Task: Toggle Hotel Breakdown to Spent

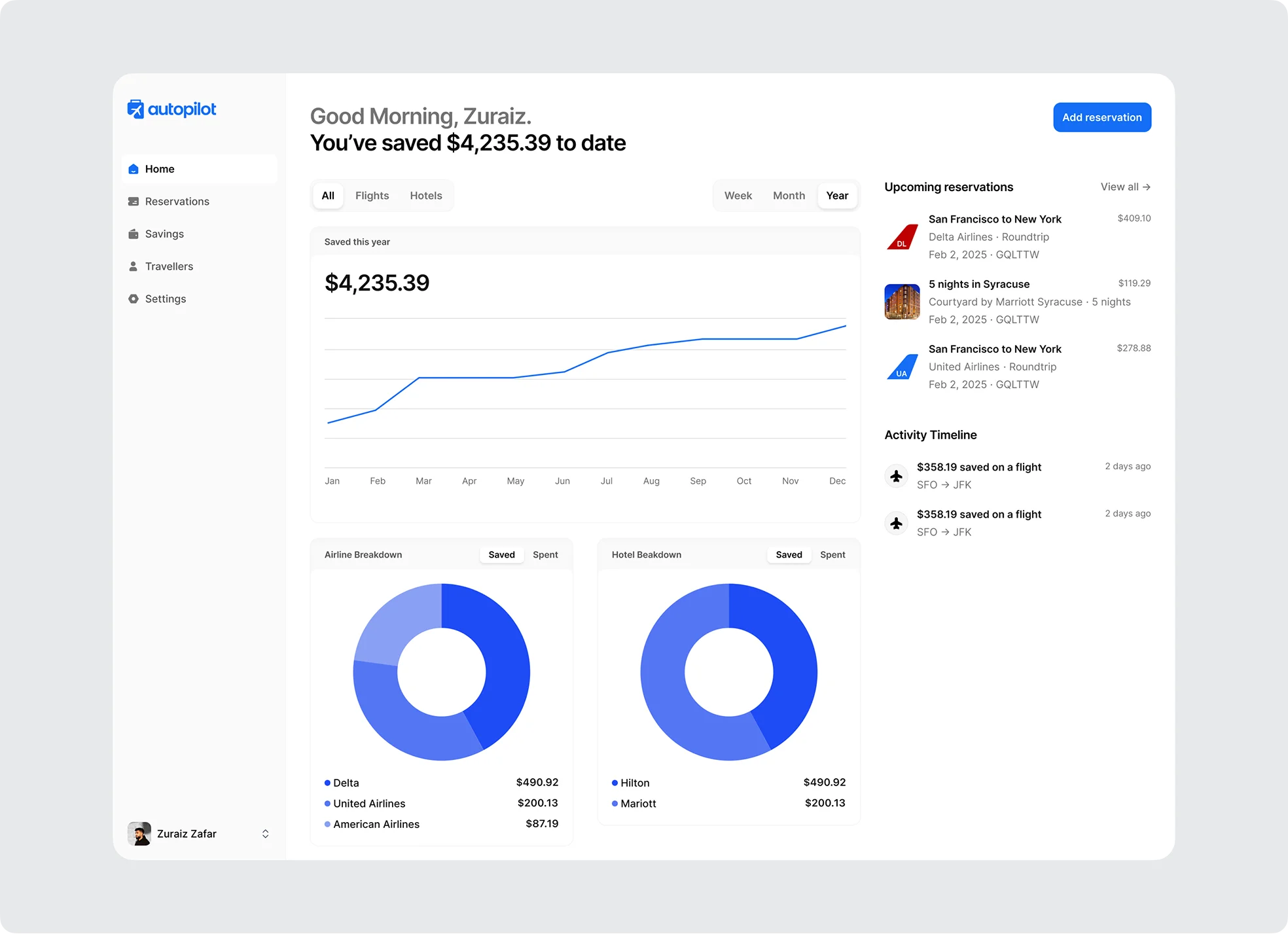Action: click(832, 555)
